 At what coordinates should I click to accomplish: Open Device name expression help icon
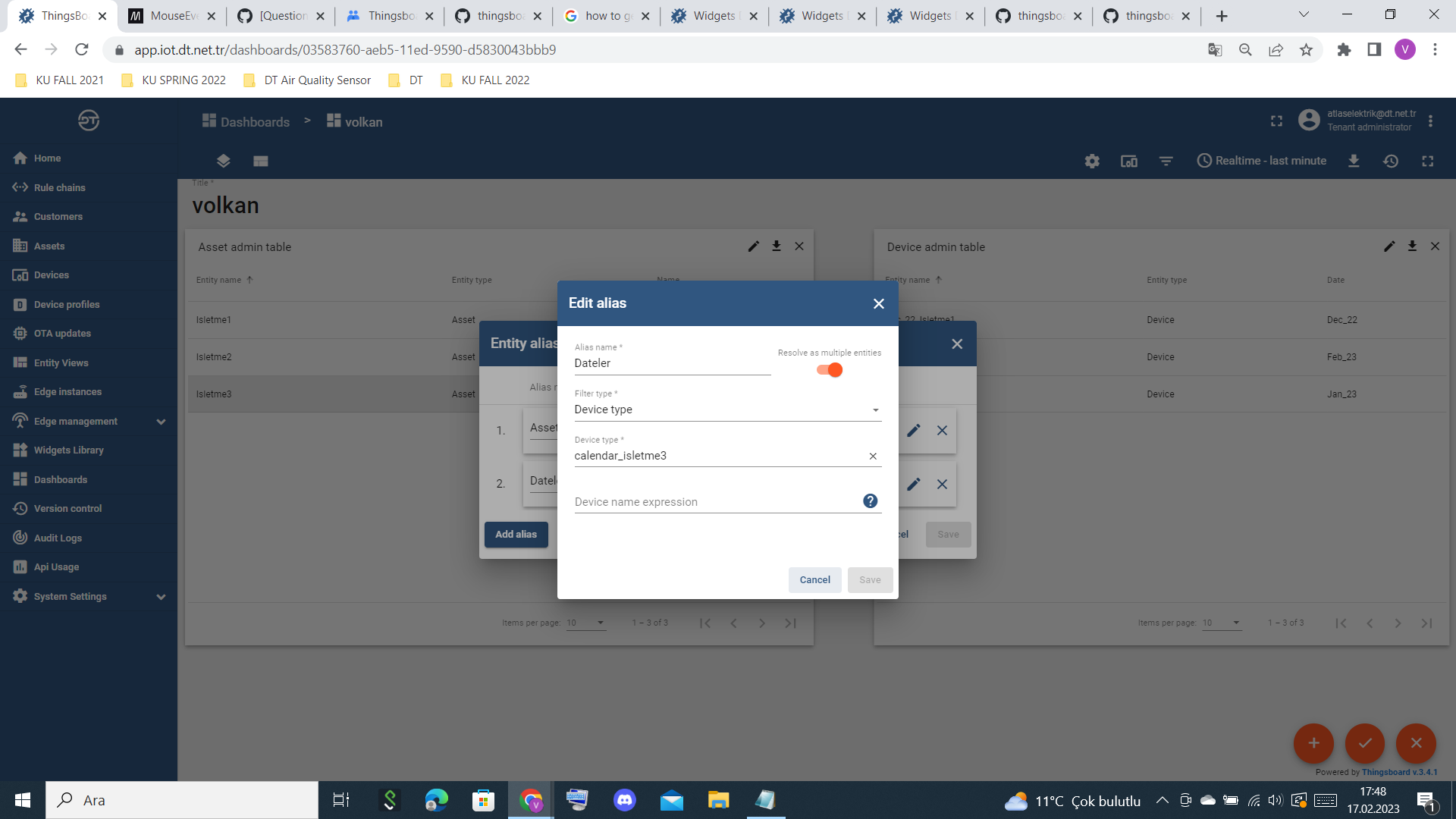pos(870,500)
